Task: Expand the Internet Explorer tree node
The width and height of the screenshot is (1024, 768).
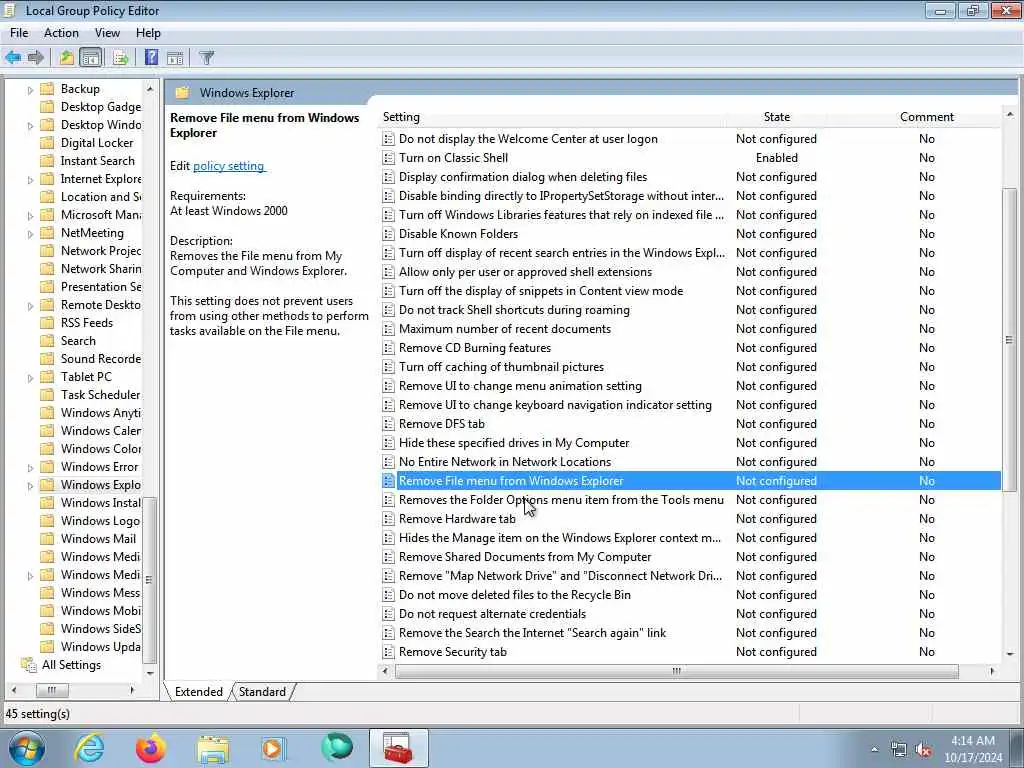Action: coord(30,180)
